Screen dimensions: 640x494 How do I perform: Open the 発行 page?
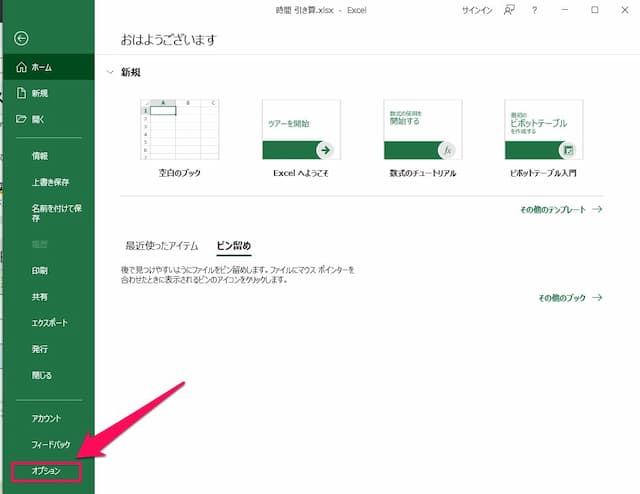point(40,349)
